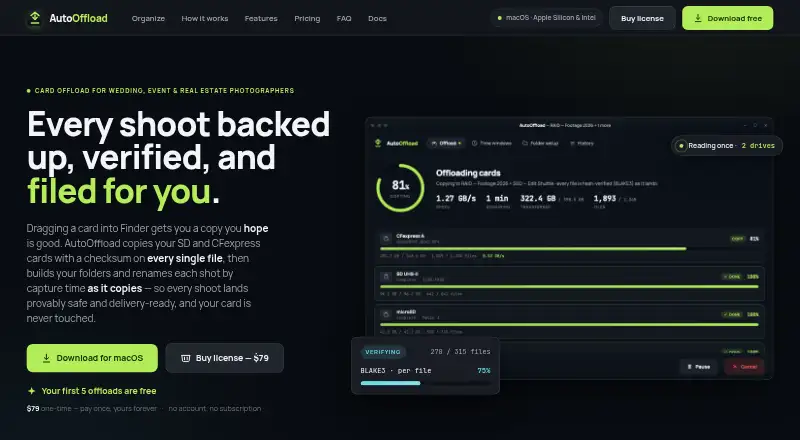Open Folder setup tab in app preview
The height and width of the screenshot is (440, 800).
(x=540, y=143)
